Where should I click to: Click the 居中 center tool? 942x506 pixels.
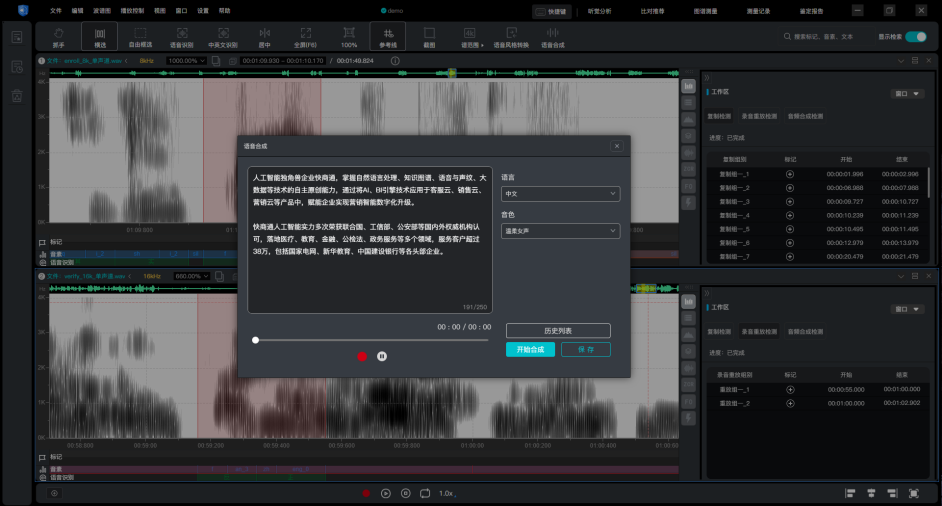click(x=264, y=37)
